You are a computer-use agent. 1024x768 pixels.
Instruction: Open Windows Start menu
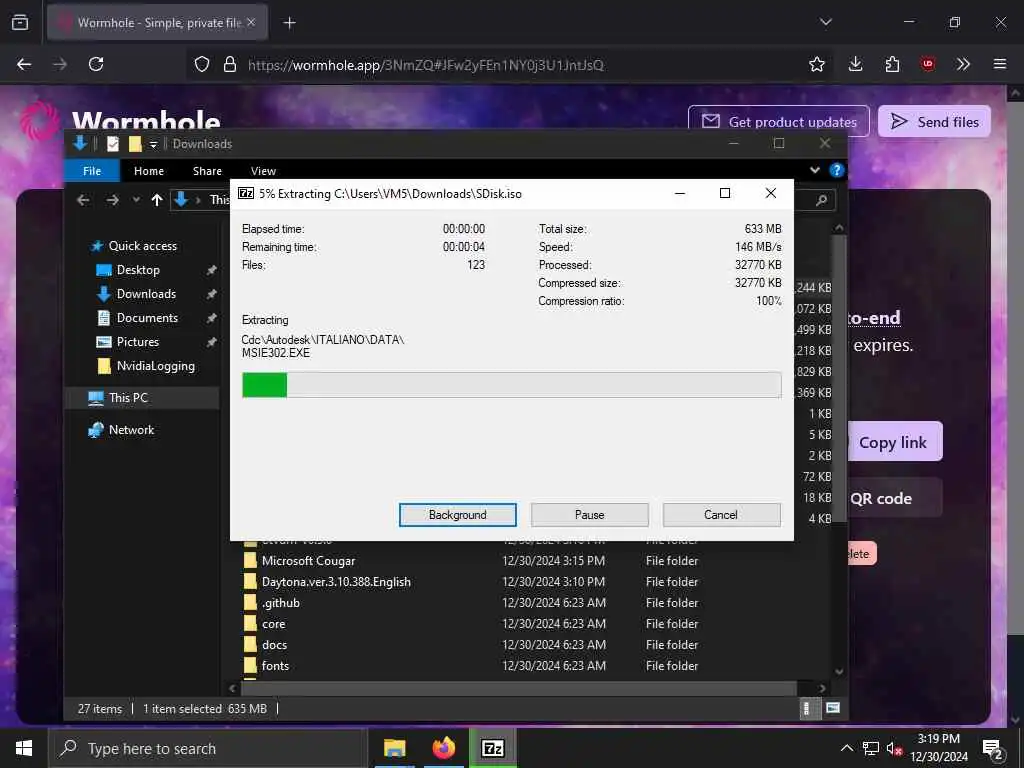pos(24,748)
